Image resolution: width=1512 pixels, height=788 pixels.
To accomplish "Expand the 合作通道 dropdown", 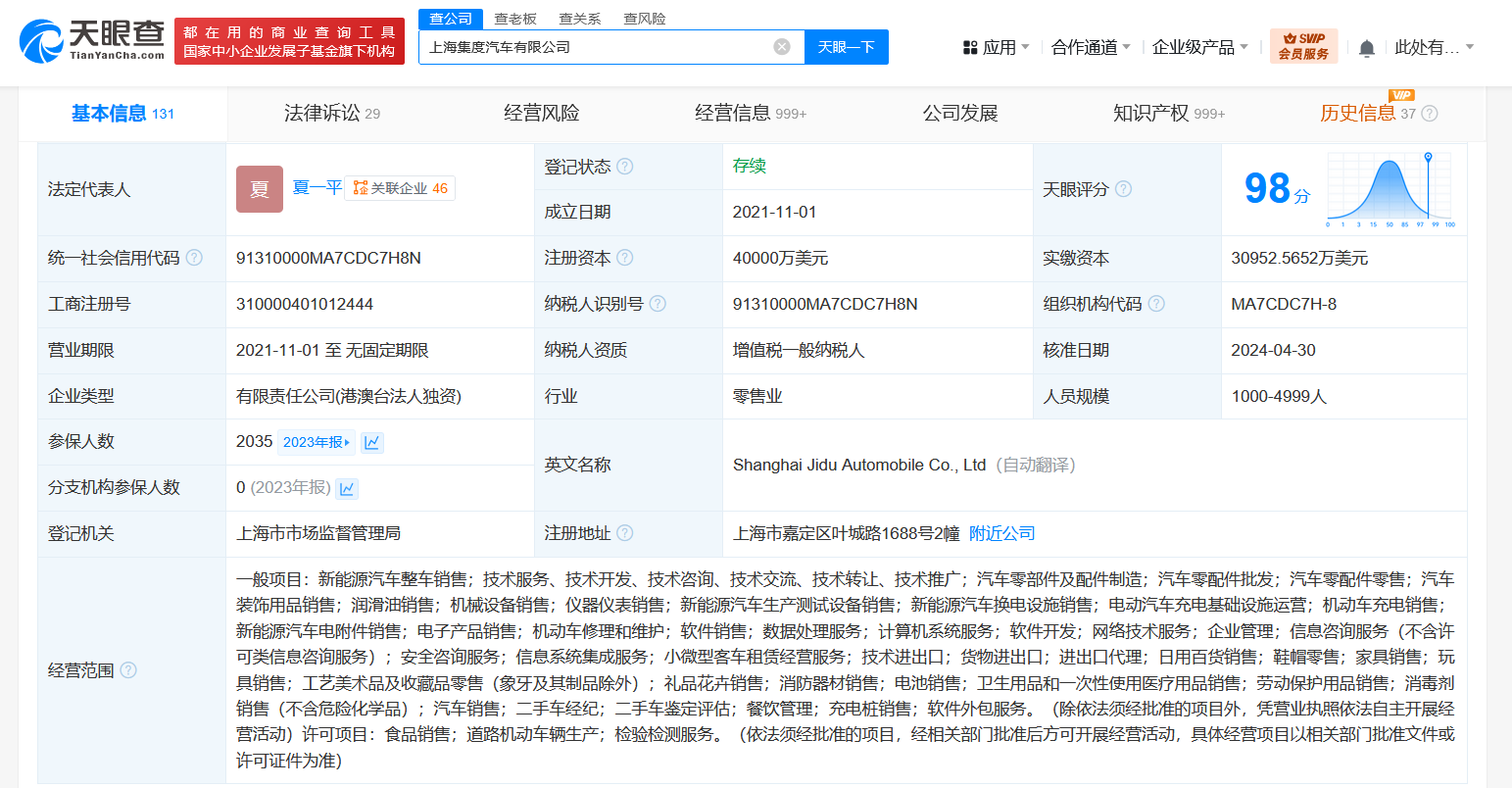I will click(x=1091, y=47).
